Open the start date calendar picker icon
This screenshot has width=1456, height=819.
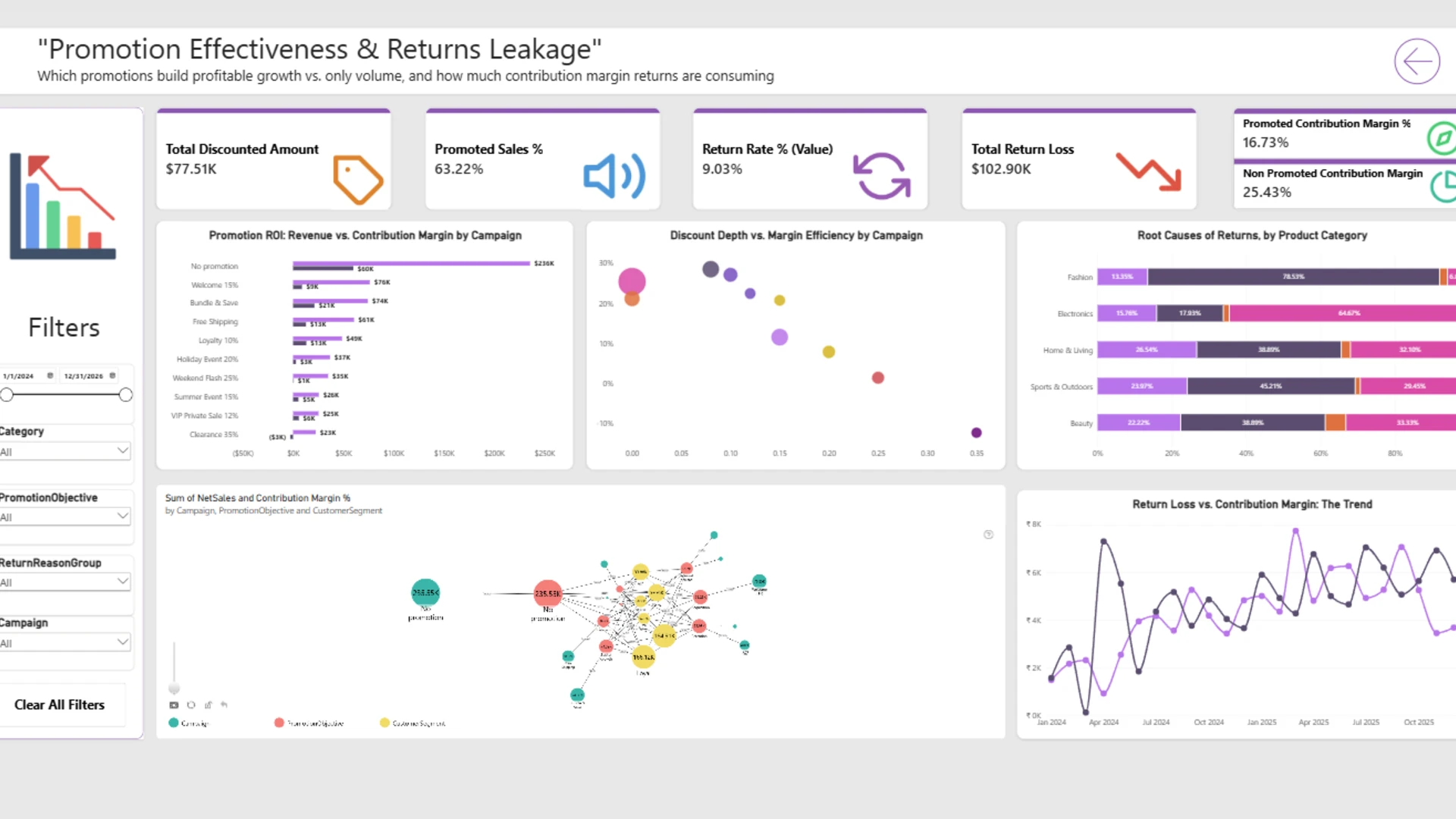tap(50, 375)
